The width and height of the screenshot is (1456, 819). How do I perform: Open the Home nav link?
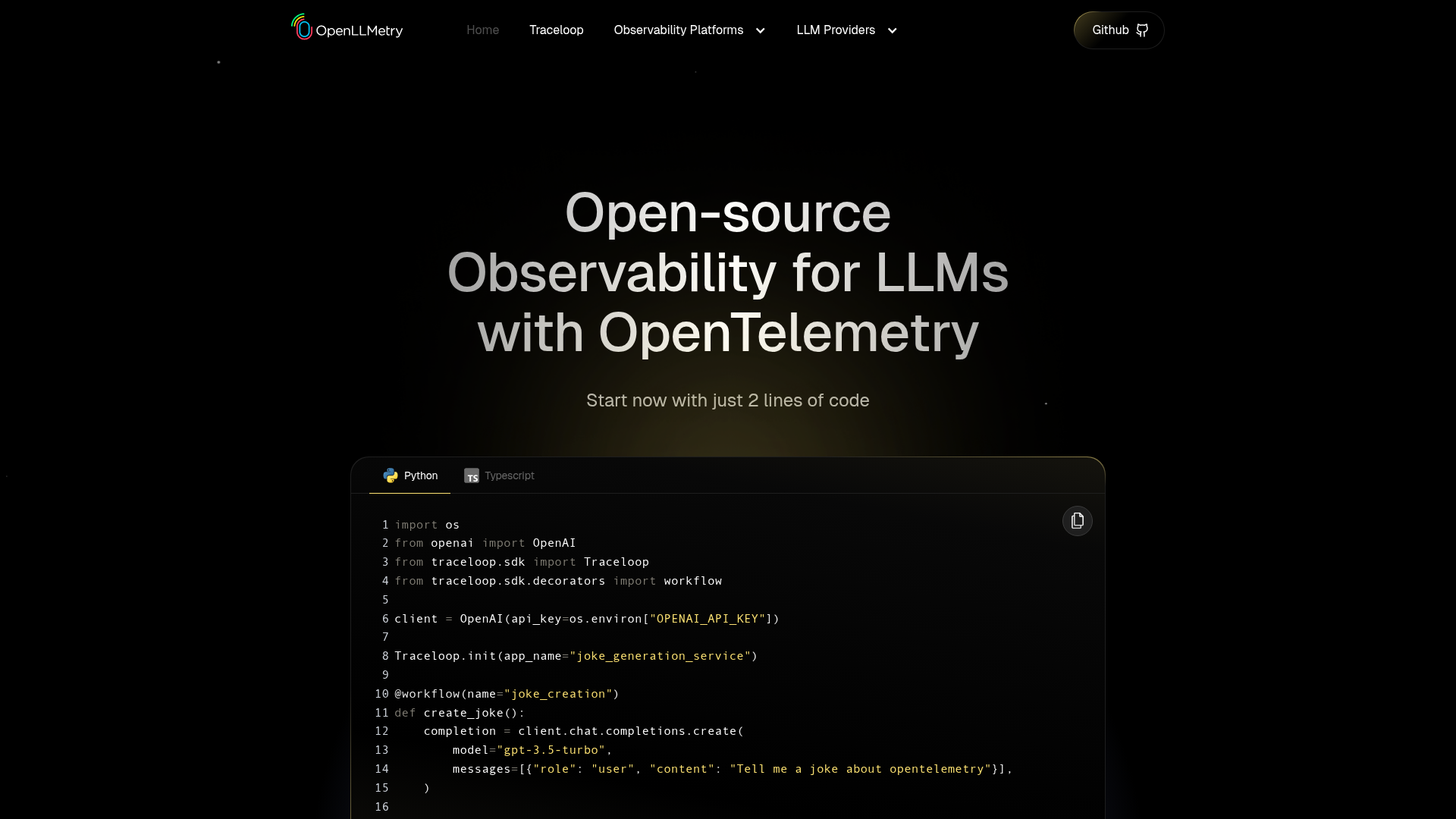tap(482, 30)
